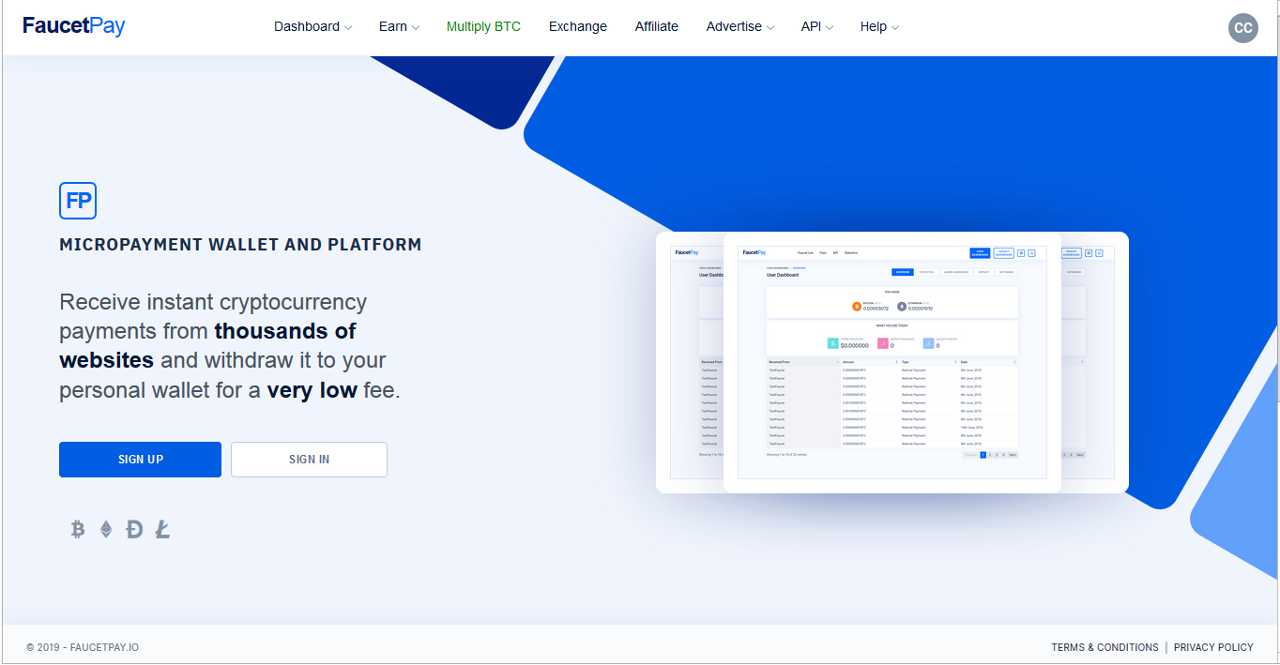Select the Litecoin currency icon
The height and width of the screenshot is (665, 1280).
(x=162, y=529)
